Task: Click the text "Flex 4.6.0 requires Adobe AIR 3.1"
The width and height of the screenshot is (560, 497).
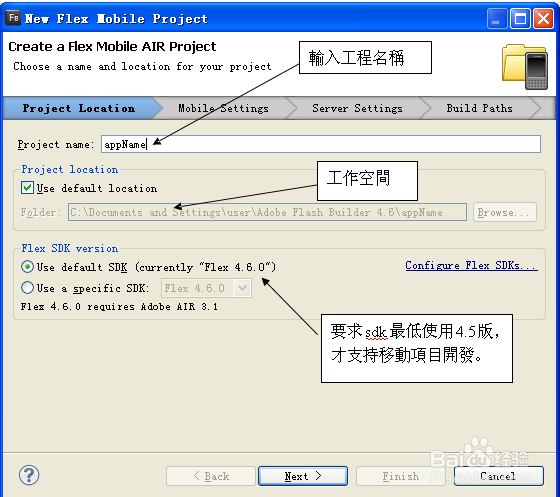Action: tap(119, 306)
